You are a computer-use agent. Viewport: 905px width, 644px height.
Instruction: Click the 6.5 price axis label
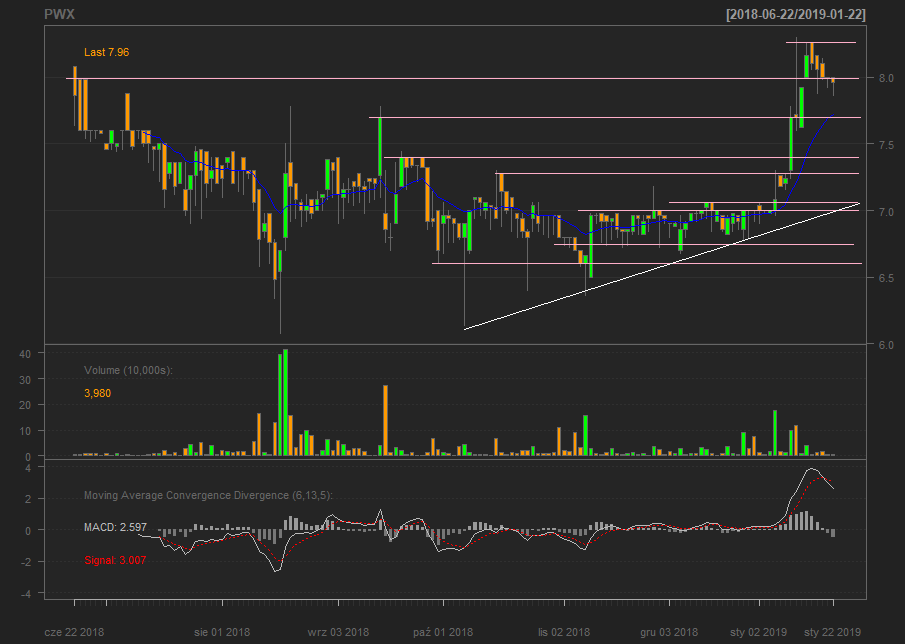point(887,278)
